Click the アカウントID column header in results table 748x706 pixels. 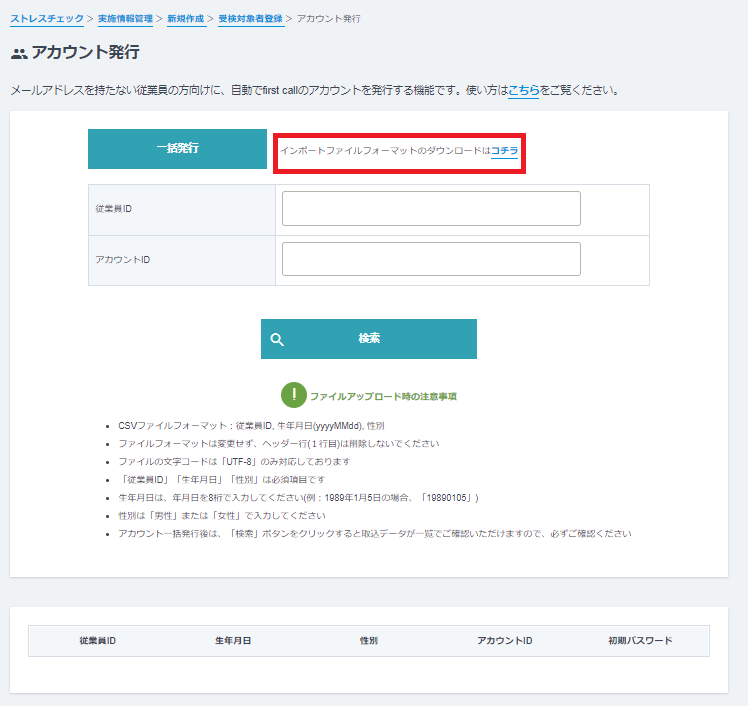click(505, 641)
